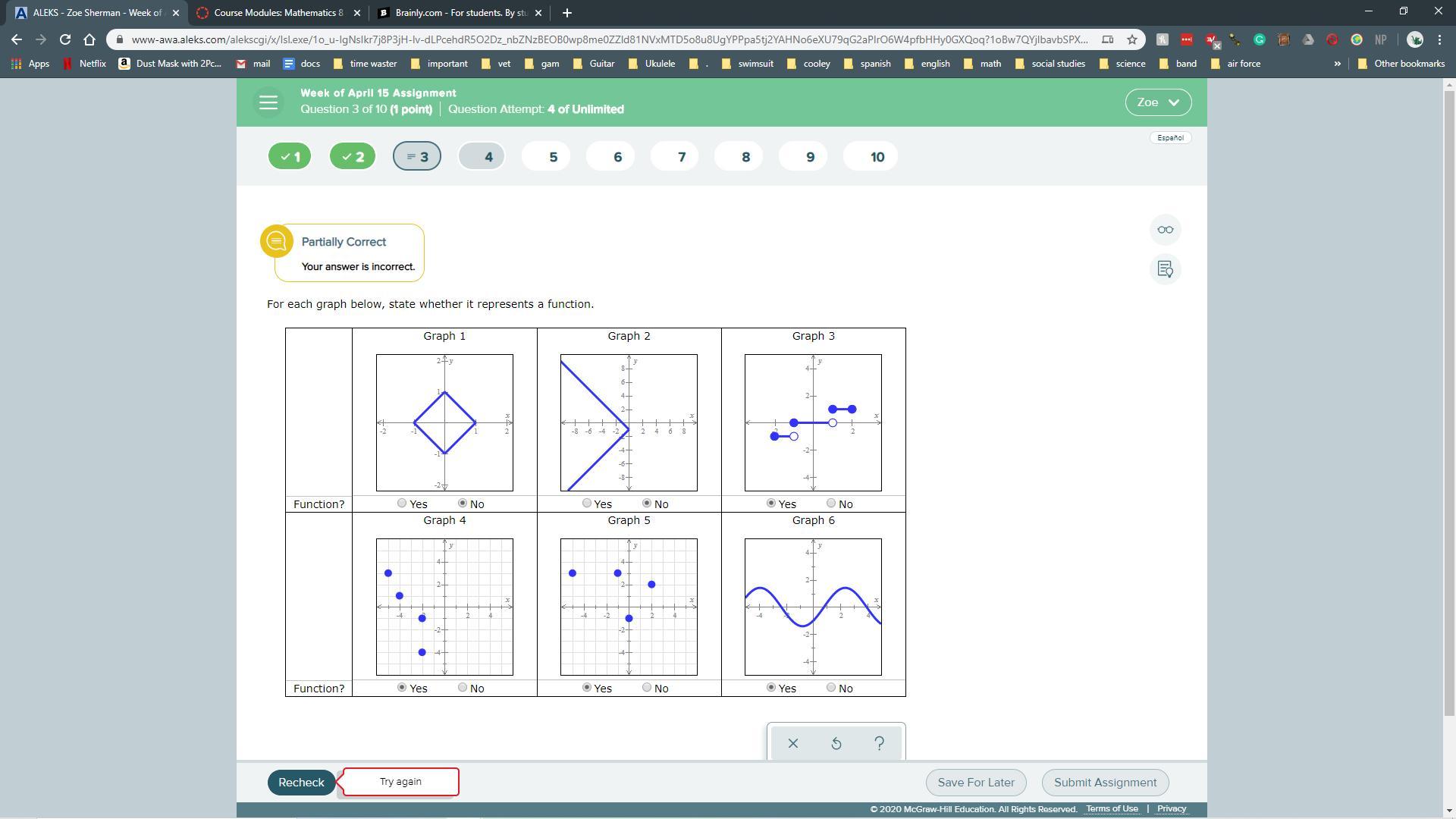The width and height of the screenshot is (1456, 819).
Task: Bookmark page with the star icon
Action: pyautogui.click(x=1131, y=39)
